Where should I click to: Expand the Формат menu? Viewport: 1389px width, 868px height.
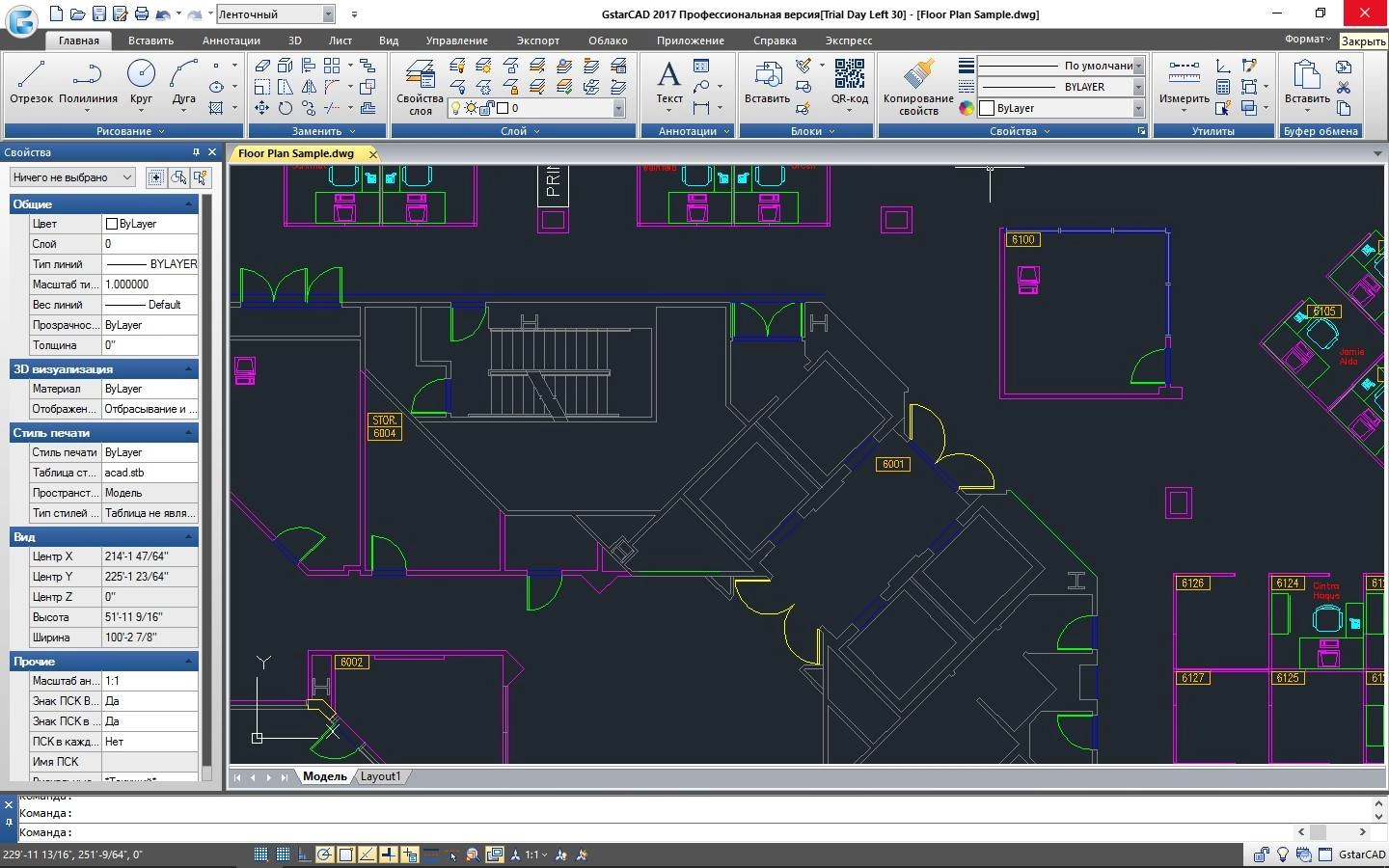coord(1307,40)
